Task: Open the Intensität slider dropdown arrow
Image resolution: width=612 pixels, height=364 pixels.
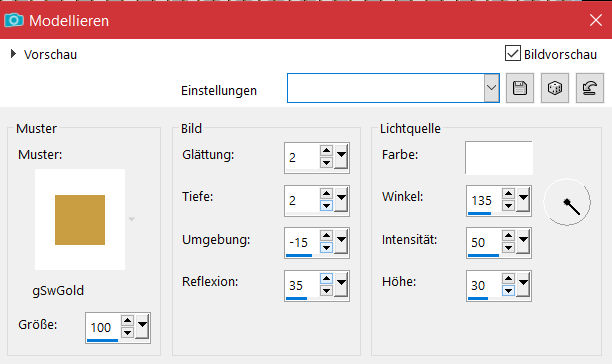Action: [523, 241]
